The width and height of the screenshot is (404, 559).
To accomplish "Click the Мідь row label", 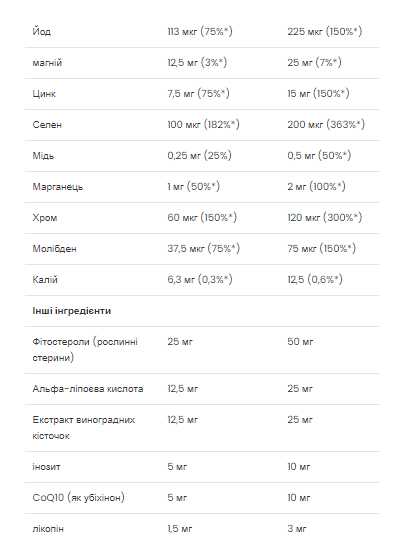I will [x=43, y=156].
